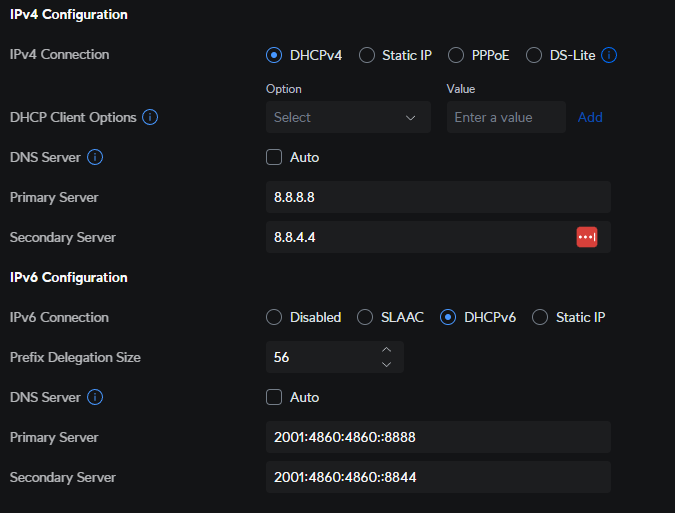Select Static IP for IPv6 Connection

[540, 317]
